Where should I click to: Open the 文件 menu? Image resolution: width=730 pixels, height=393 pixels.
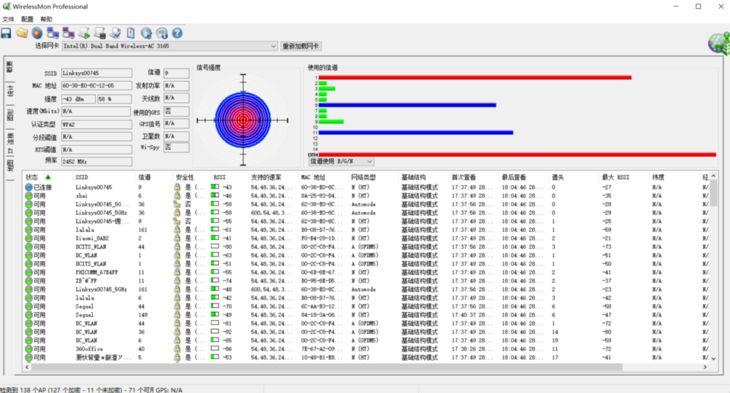8,19
